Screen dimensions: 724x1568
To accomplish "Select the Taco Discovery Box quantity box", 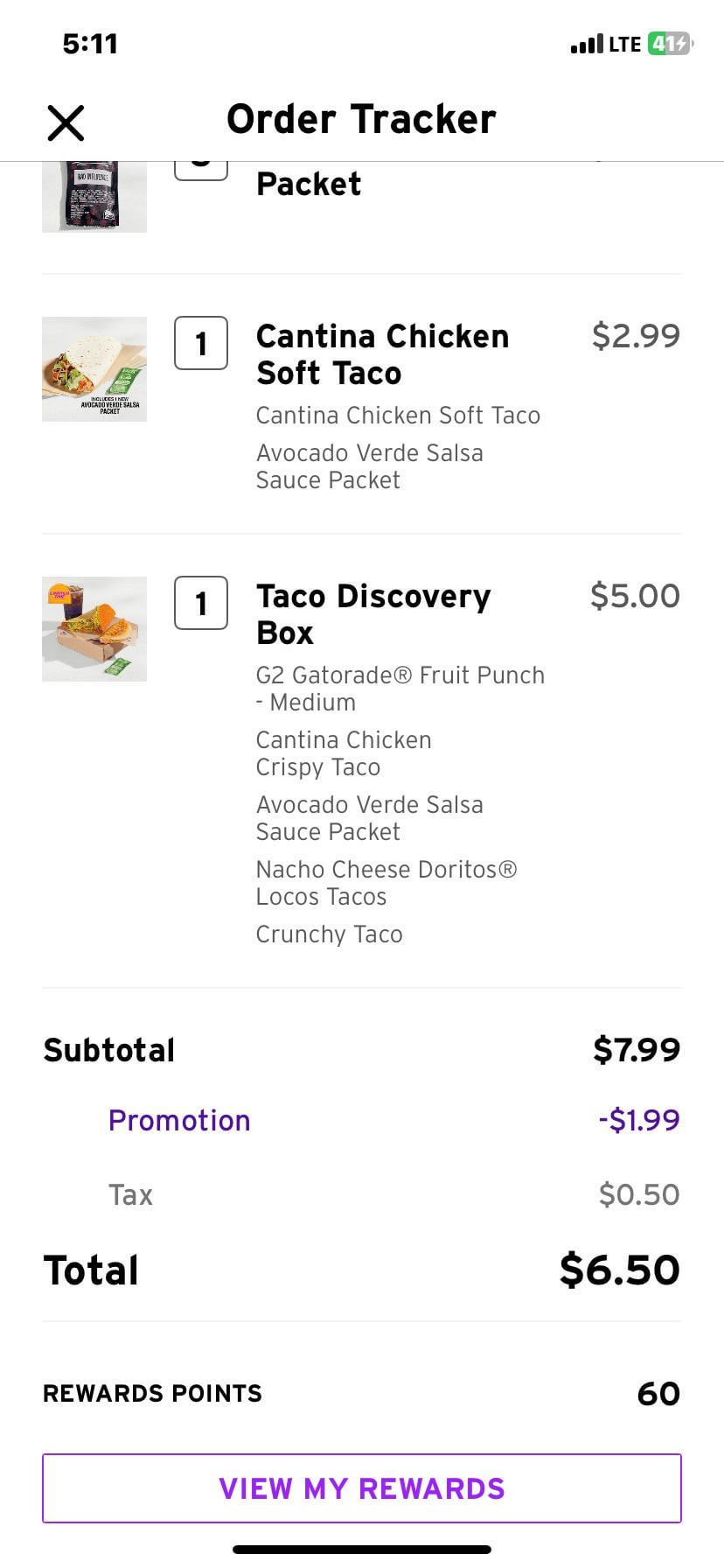I will click(x=201, y=603).
